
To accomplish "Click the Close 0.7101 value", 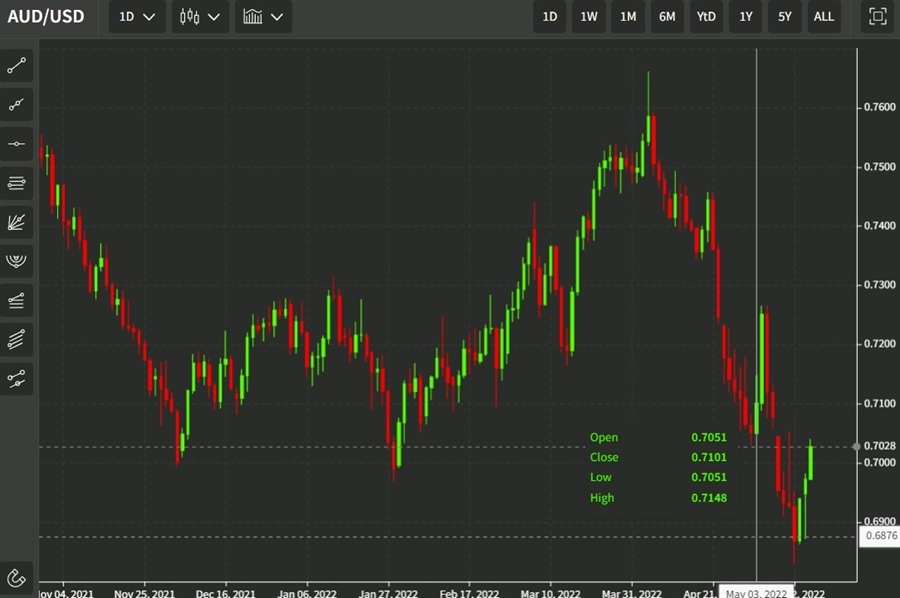I will point(709,457).
